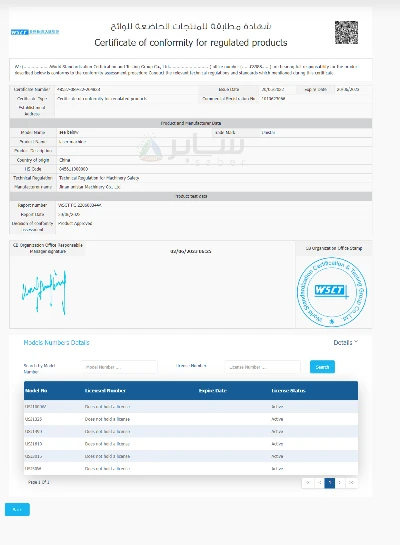Click the Product Approved result text

click(x=75, y=223)
